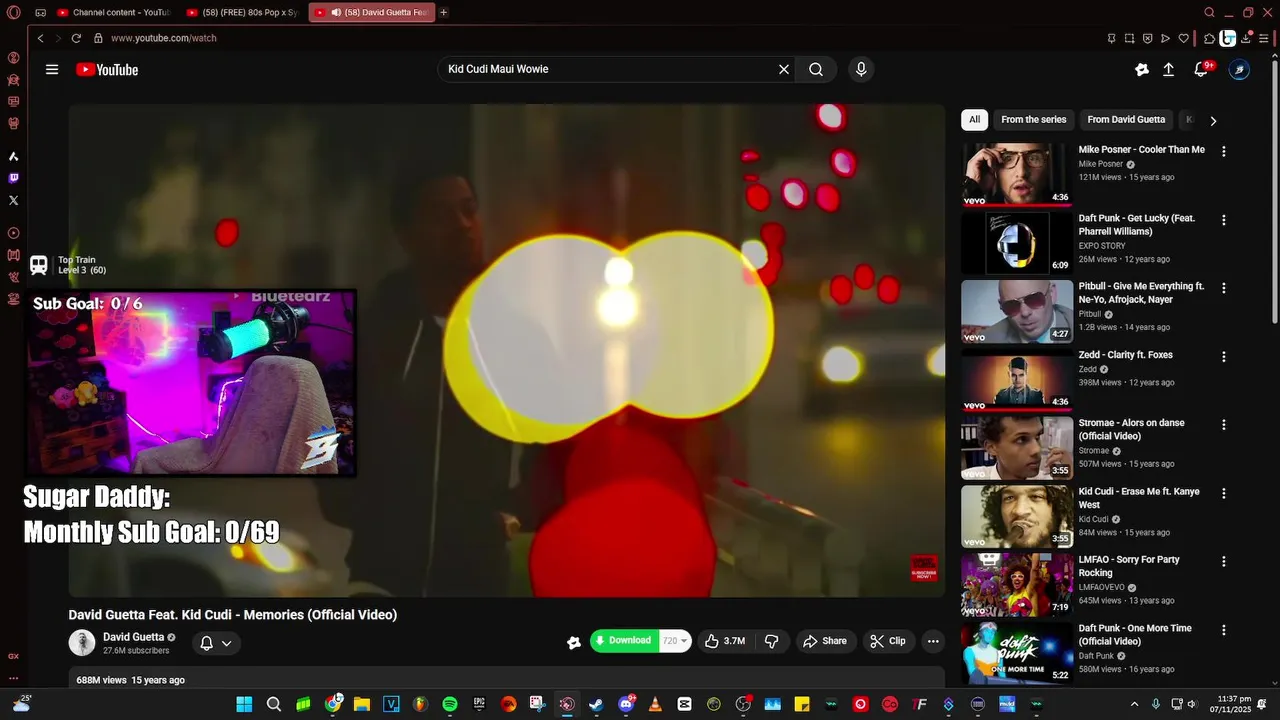This screenshot has width=1280, height=720.
Task: Open a new browser tab
Action: (x=444, y=12)
